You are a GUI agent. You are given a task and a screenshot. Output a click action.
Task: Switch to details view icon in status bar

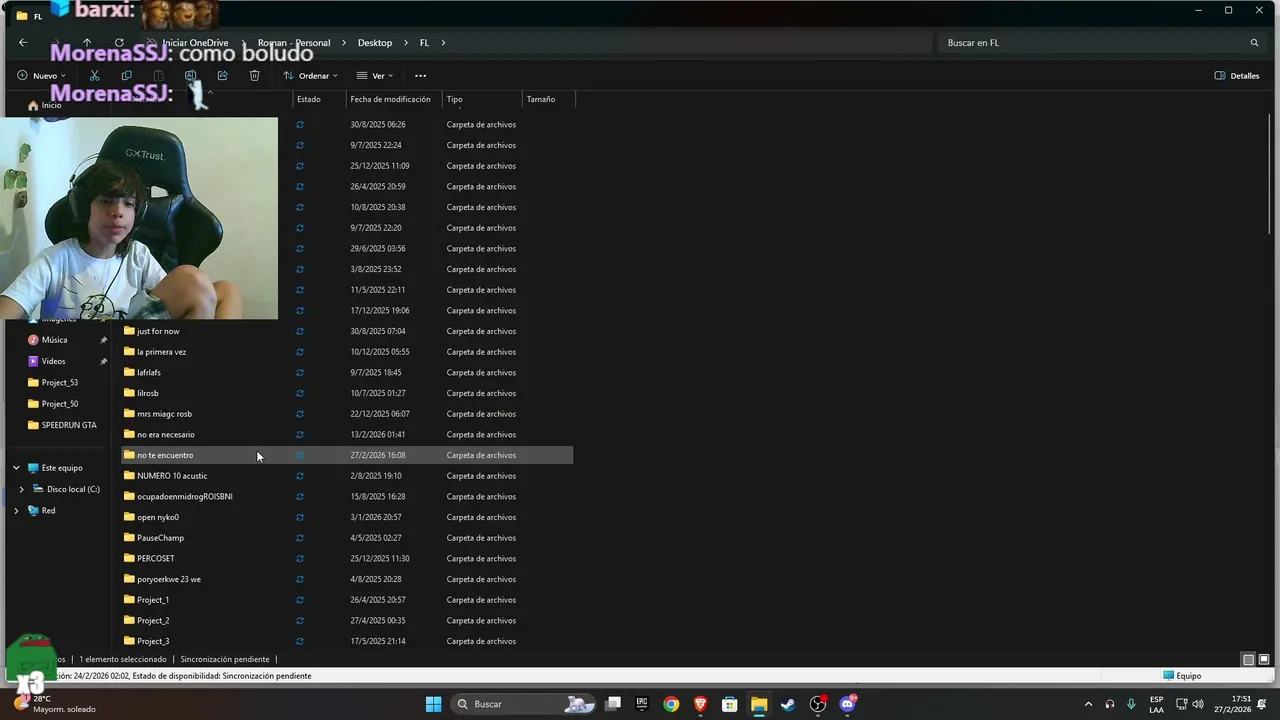coord(1248,660)
